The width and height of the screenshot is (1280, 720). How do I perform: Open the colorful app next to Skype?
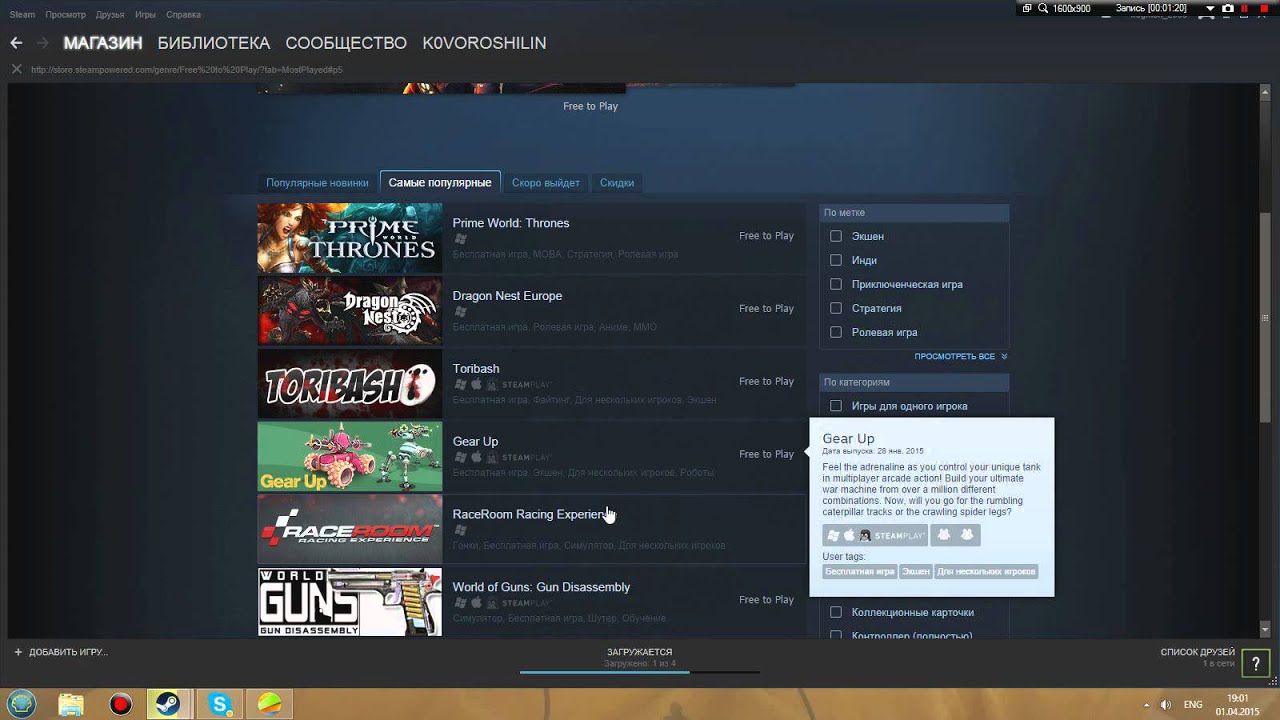click(269, 704)
